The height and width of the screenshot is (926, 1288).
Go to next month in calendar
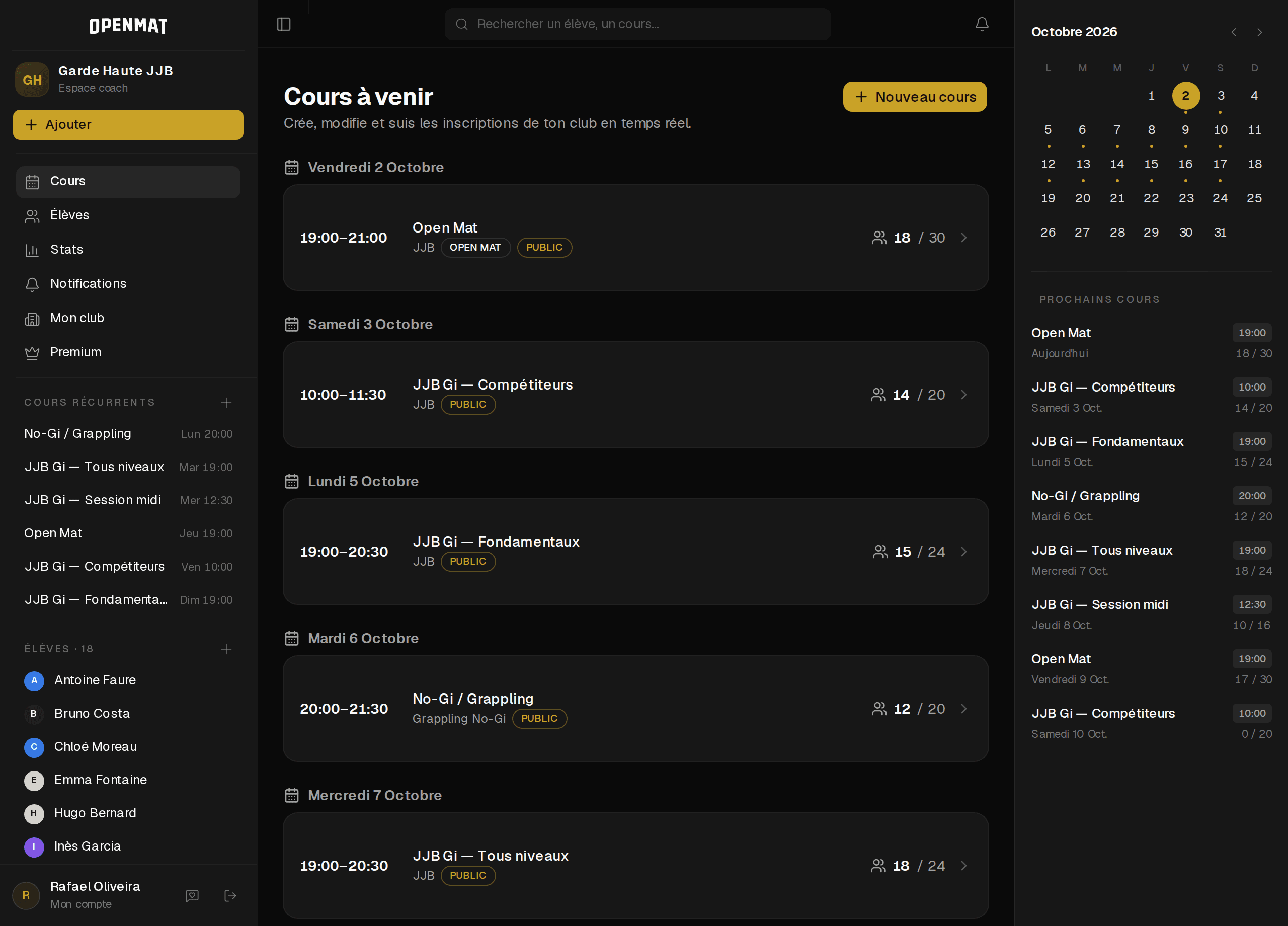[1260, 32]
